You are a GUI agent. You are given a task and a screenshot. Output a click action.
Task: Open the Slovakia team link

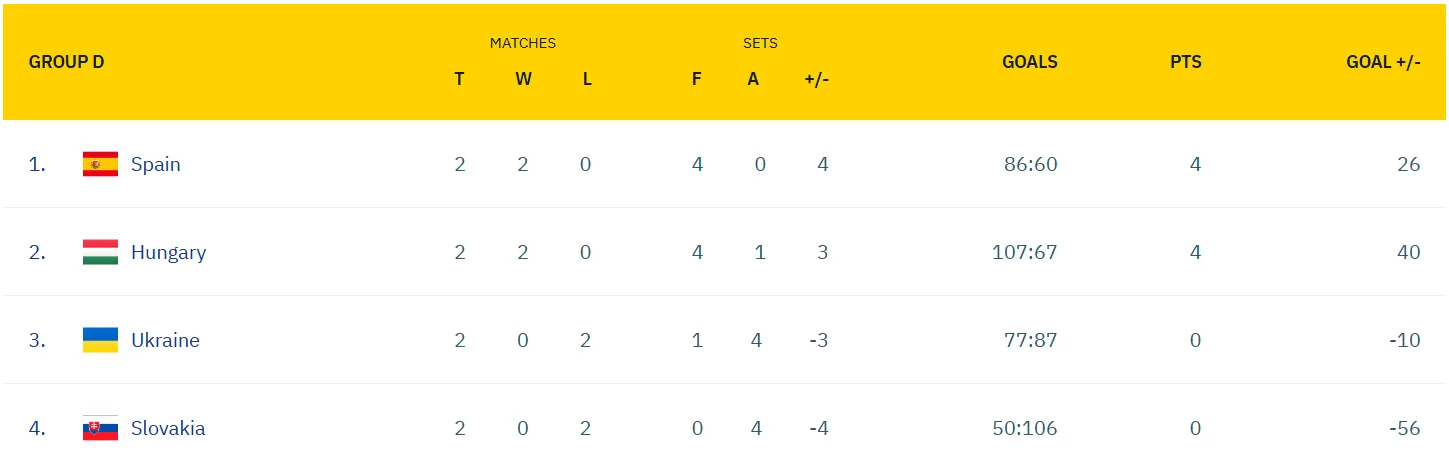click(x=168, y=428)
